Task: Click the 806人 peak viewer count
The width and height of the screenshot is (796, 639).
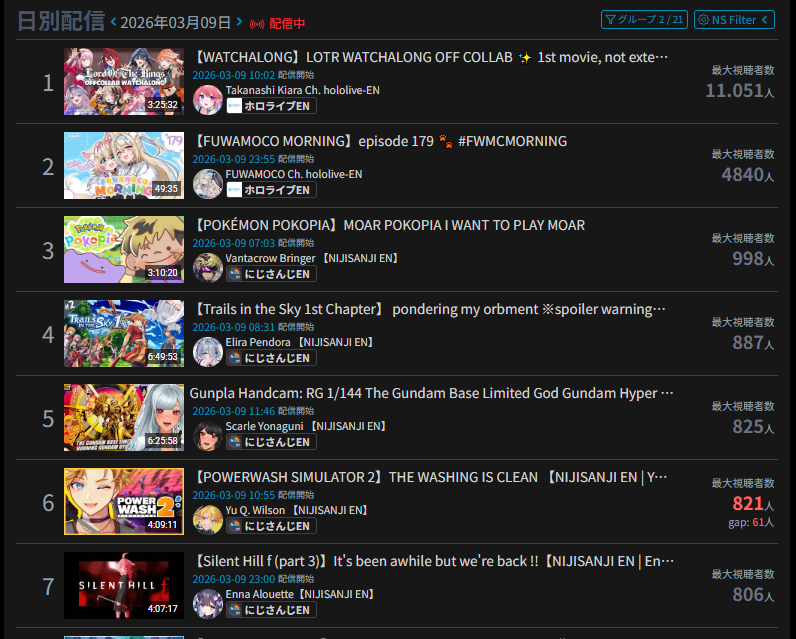Action: click(753, 595)
